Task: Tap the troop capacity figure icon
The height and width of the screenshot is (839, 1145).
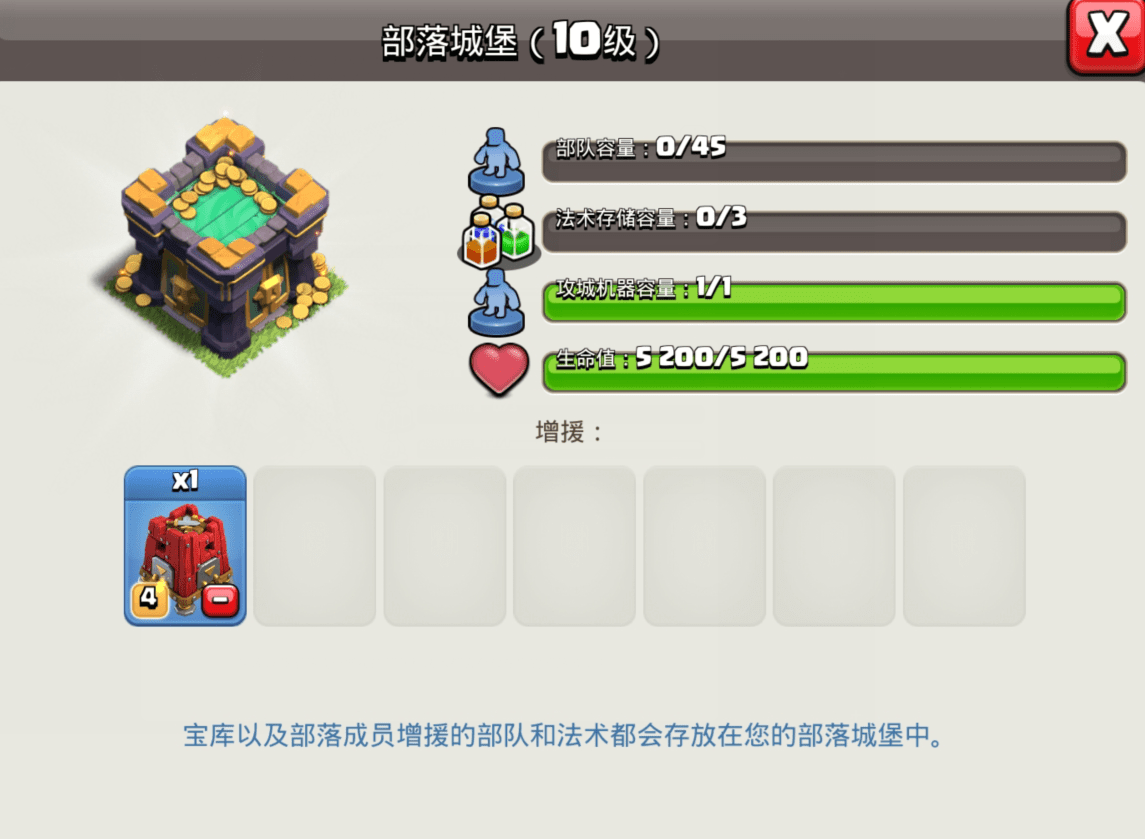Action: 496,160
